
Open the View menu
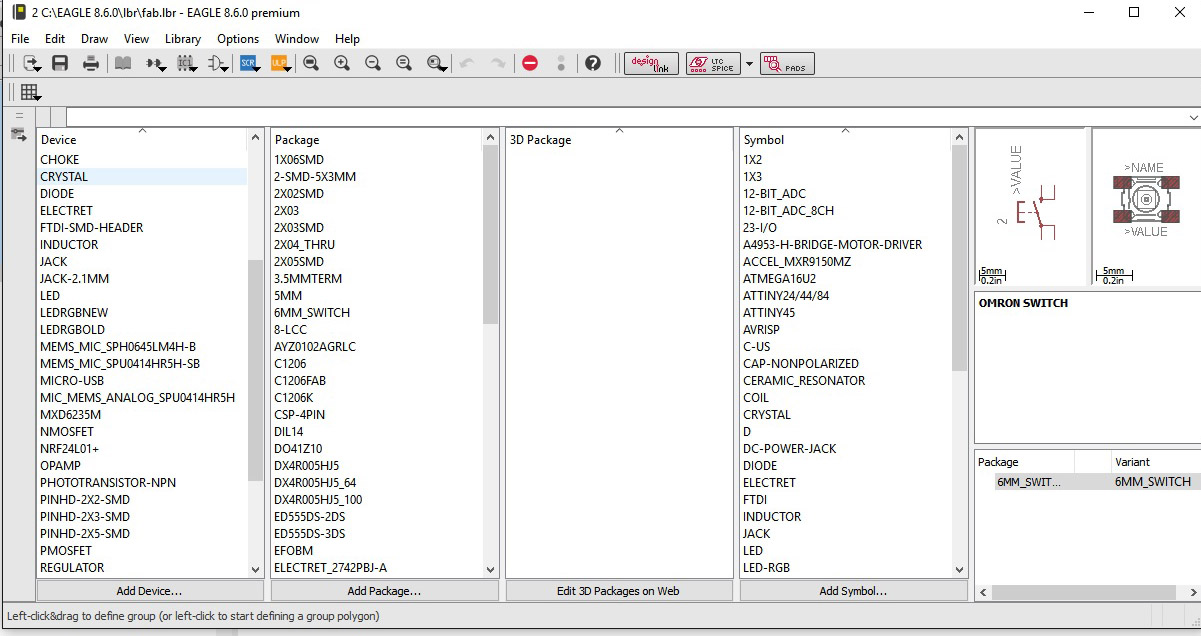136,39
